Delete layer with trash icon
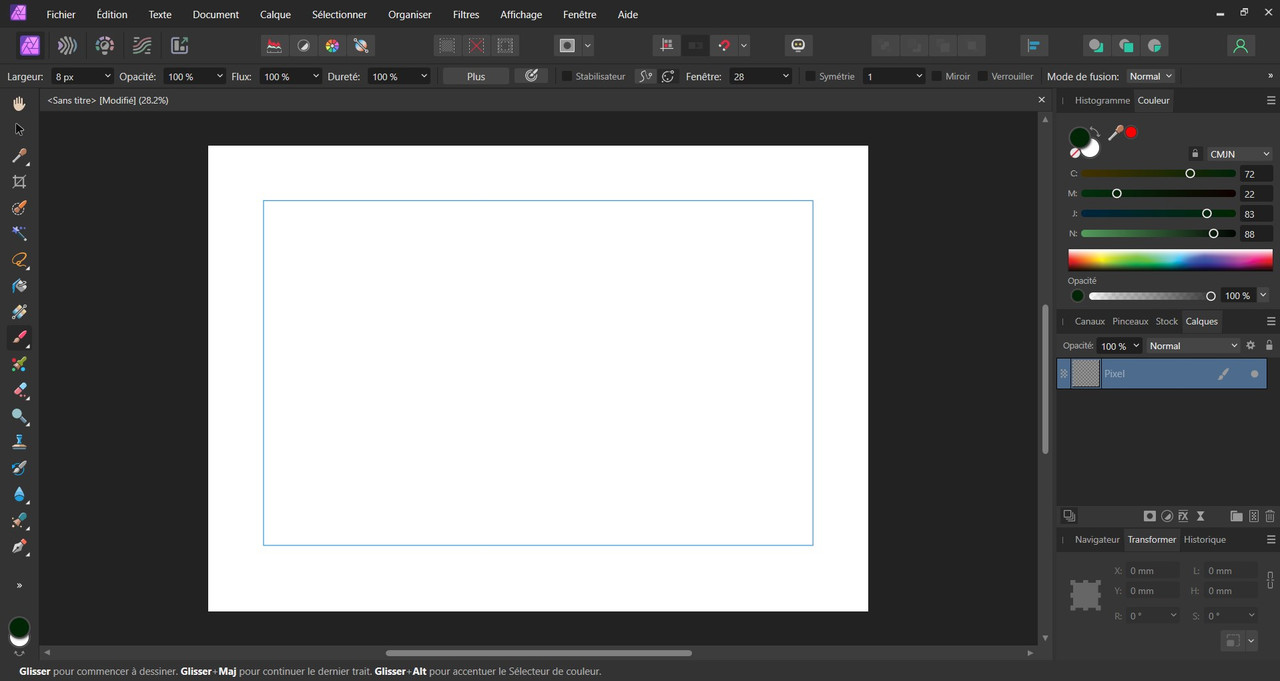The height and width of the screenshot is (681, 1280). click(x=1270, y=516)
